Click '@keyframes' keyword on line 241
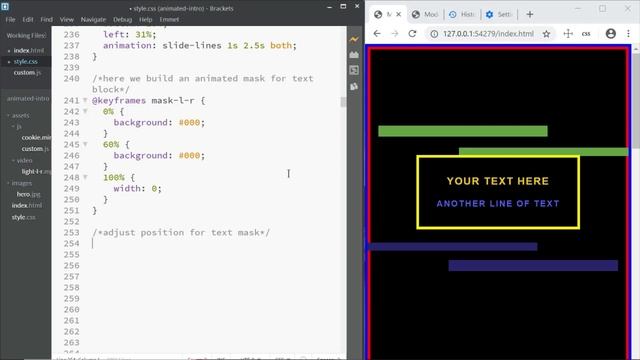 pos(119,100)
